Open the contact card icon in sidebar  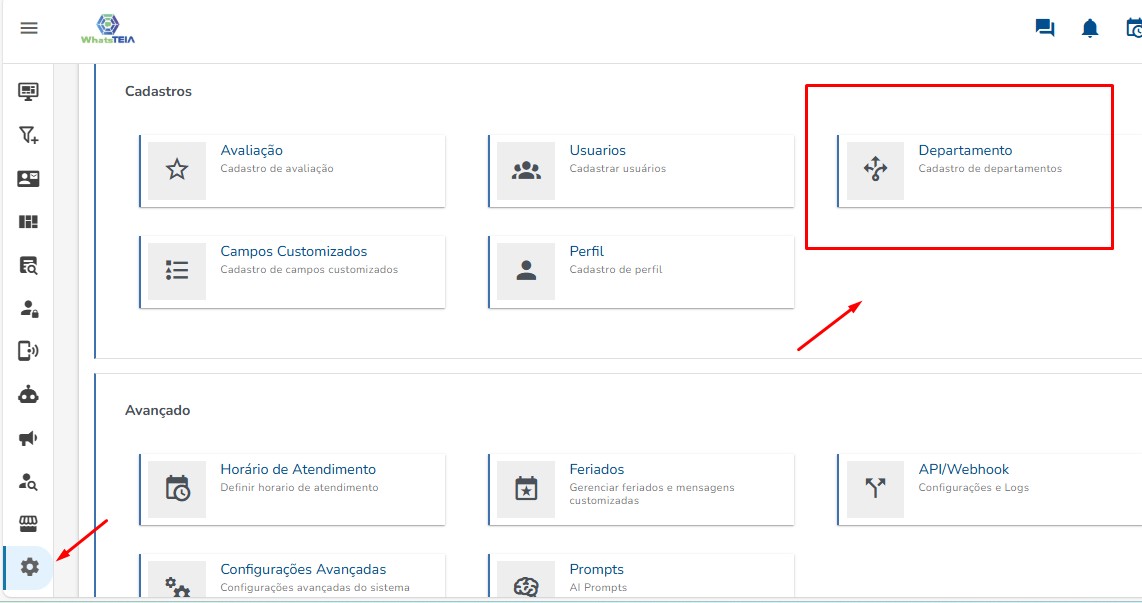pos(29,179)
